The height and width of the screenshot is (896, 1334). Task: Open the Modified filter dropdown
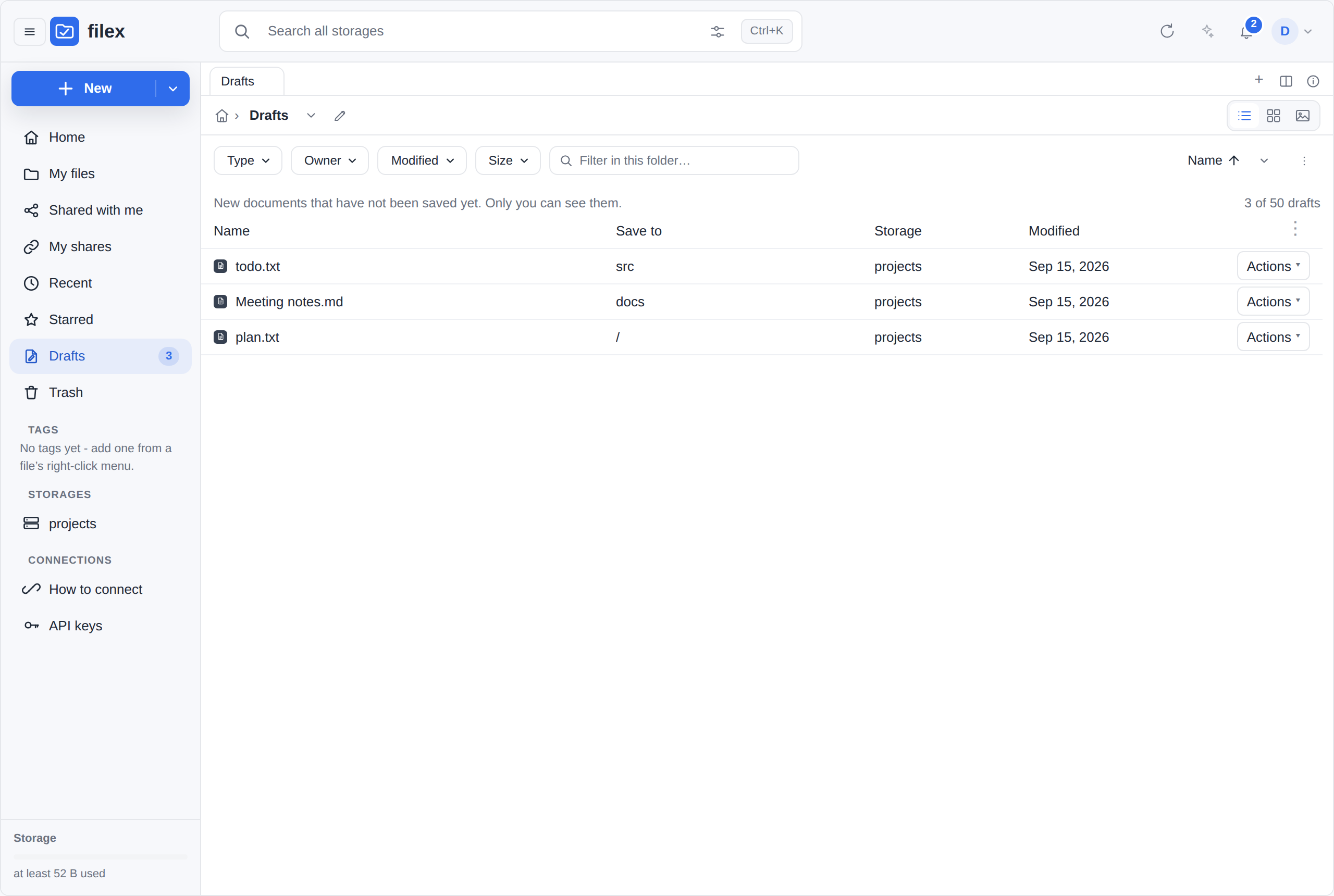pos(422,160)
